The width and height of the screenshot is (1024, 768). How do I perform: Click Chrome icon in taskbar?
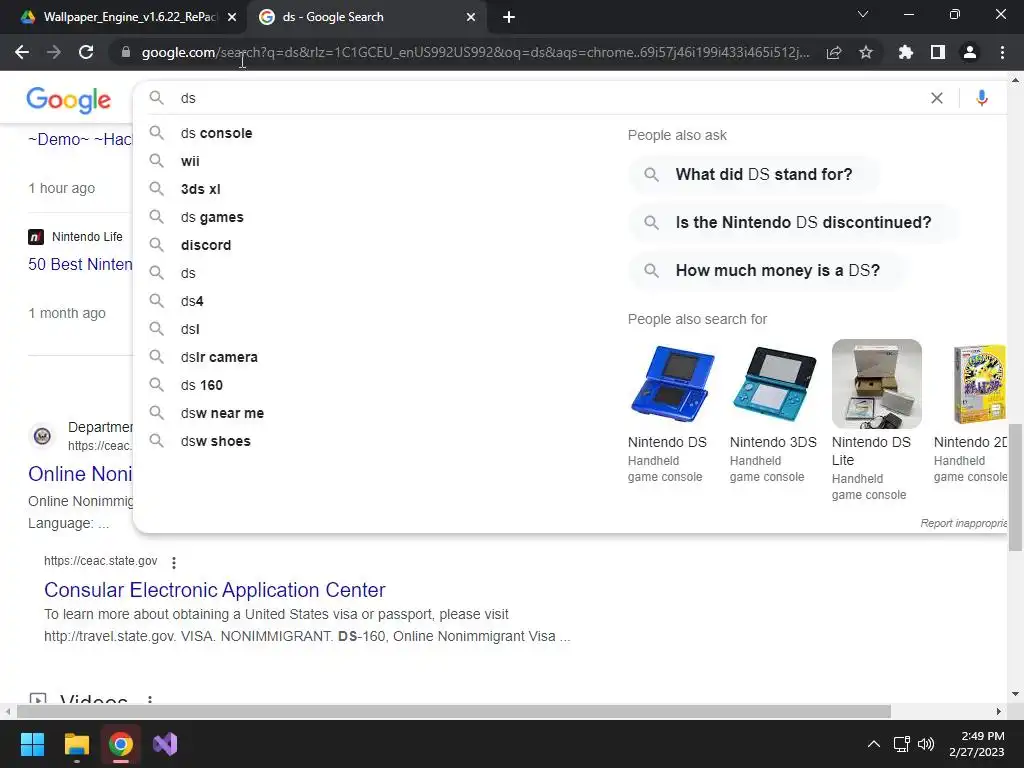point(120,744)
